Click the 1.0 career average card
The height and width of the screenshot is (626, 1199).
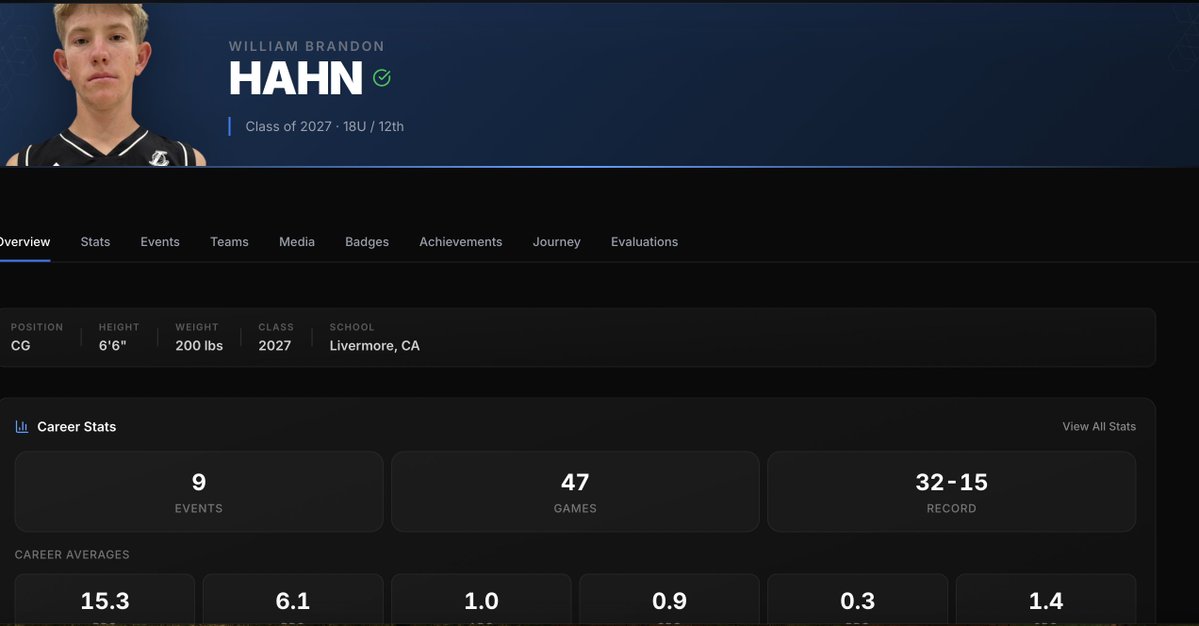click(x=481, y=600)
